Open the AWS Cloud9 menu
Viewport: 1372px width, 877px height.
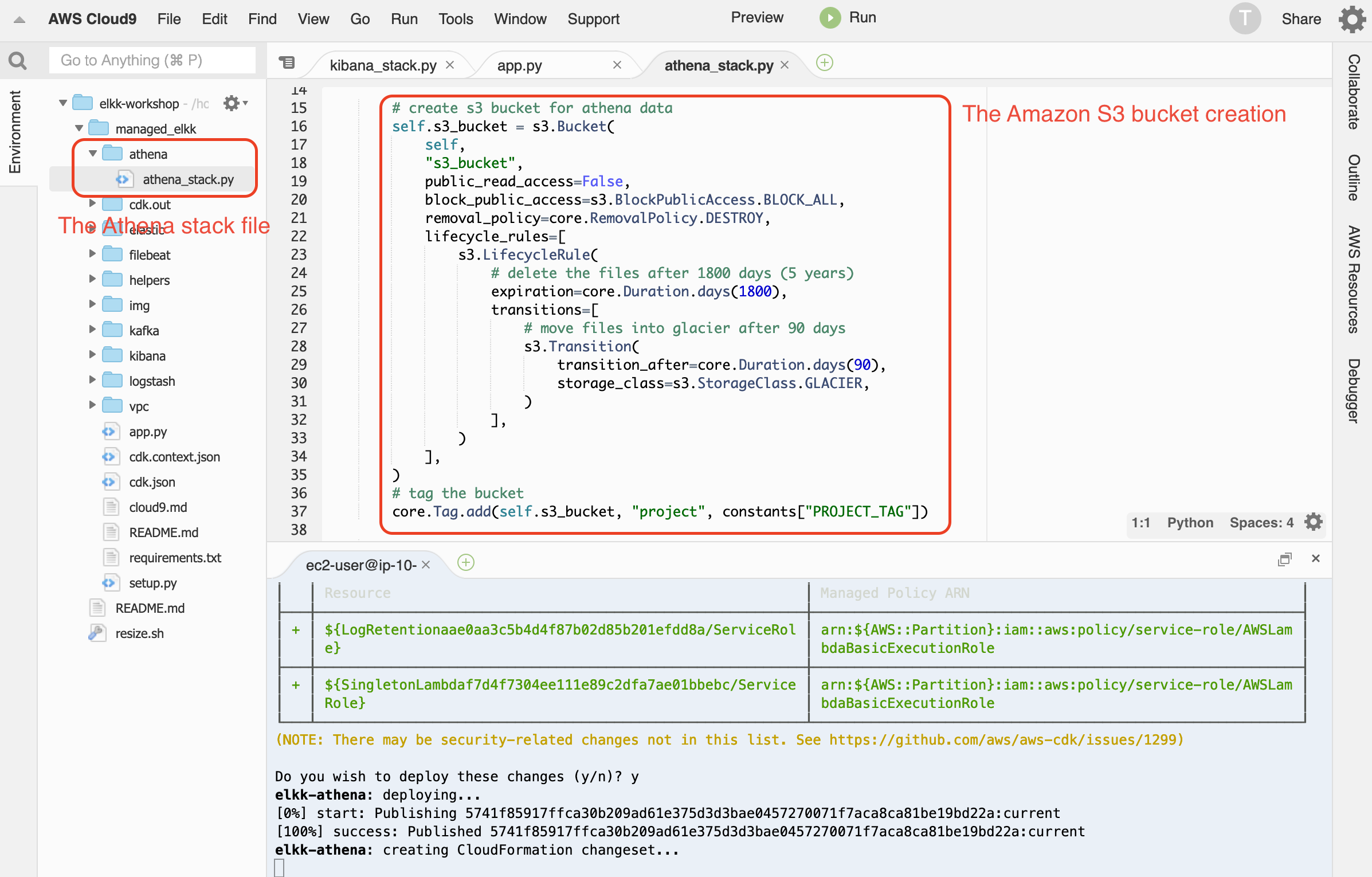(92, 19)
